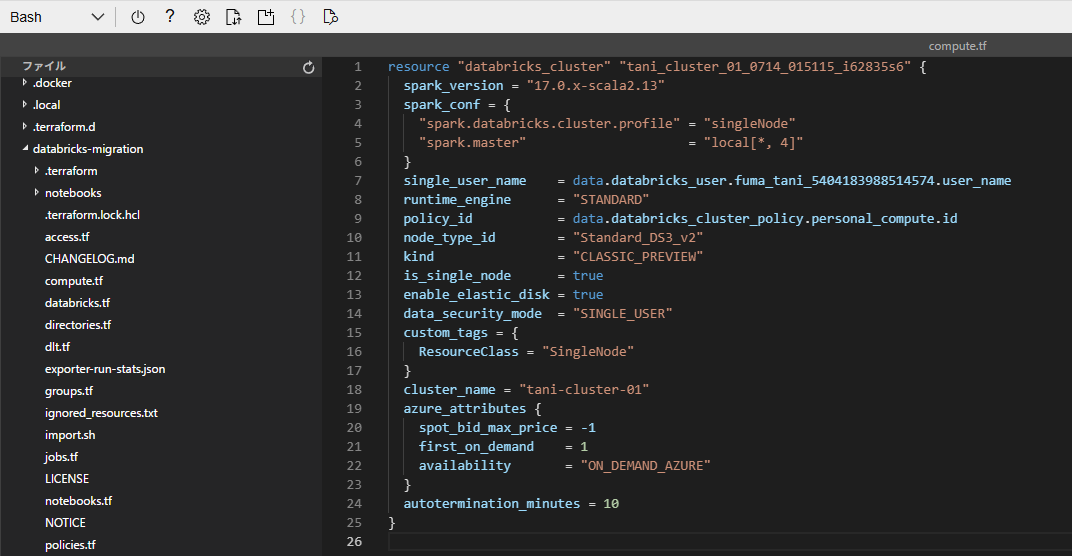Collapse the databricks-migration folder

click(25, 148)
